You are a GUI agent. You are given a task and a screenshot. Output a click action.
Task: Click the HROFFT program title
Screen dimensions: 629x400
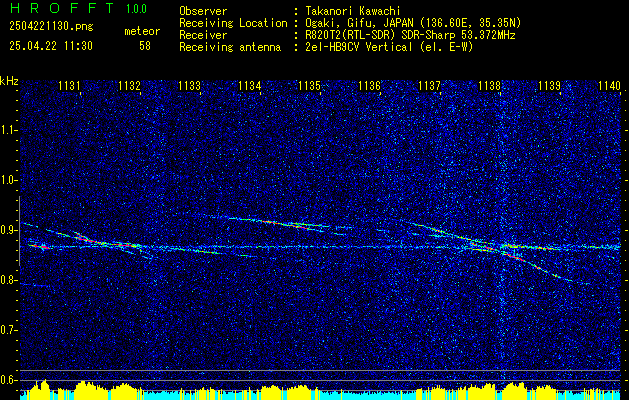click(x=62, y=8)
